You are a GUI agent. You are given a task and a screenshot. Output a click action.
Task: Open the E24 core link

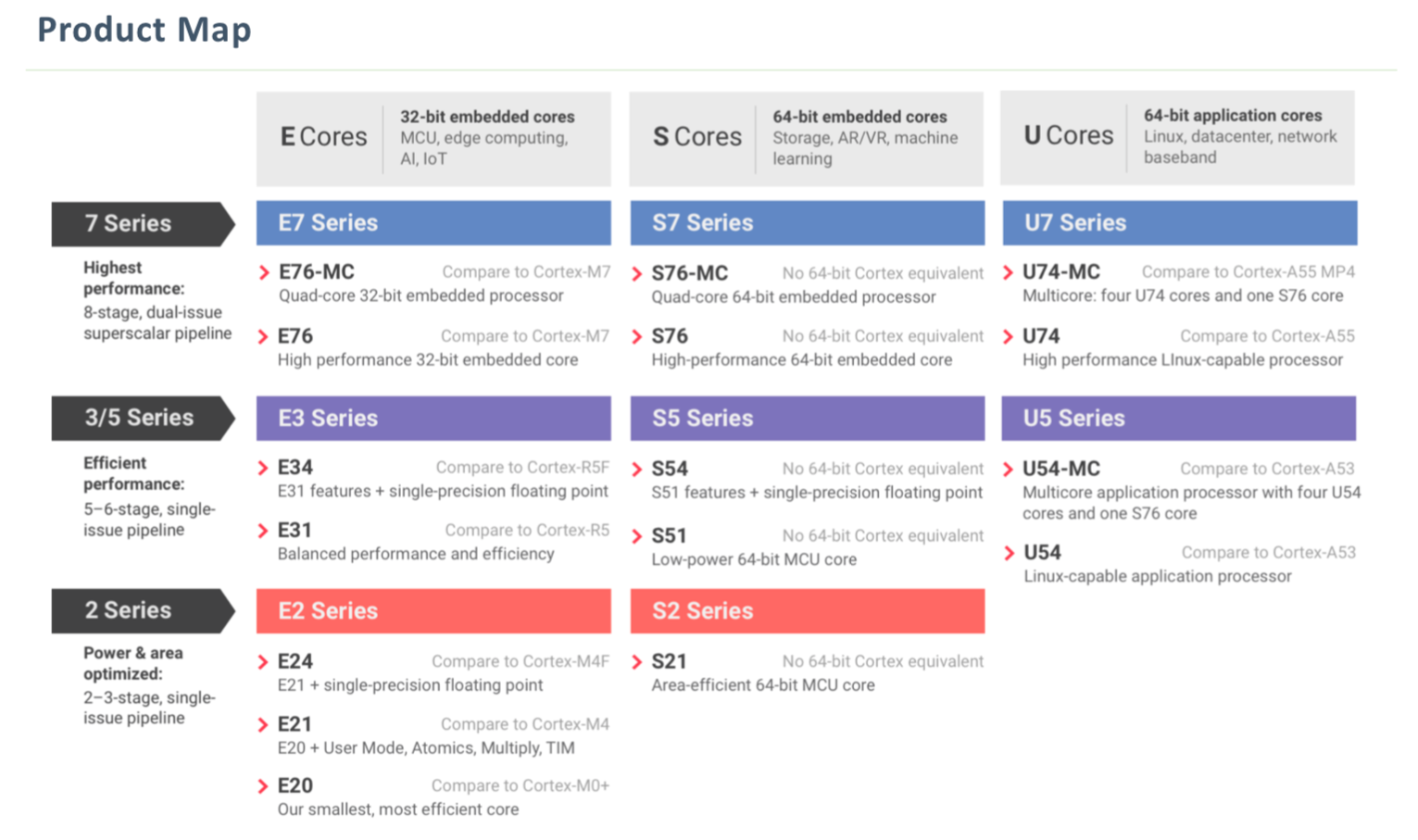point(295,661)
